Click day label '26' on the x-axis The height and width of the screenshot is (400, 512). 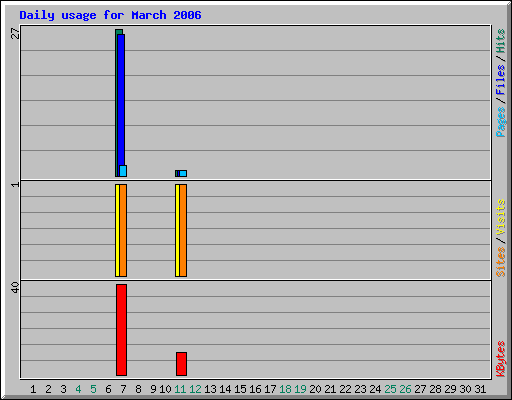pos(405,389)
